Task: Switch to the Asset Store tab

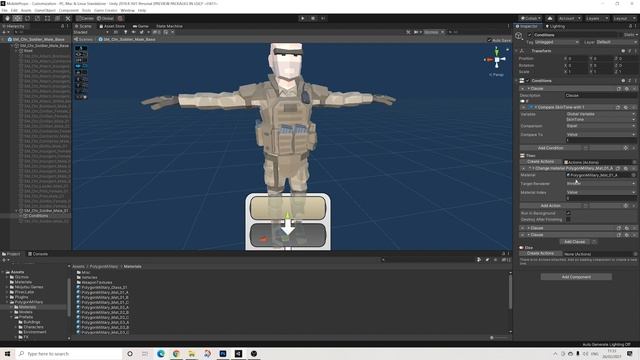Action: pyautogui.click(x=112, y=26)
